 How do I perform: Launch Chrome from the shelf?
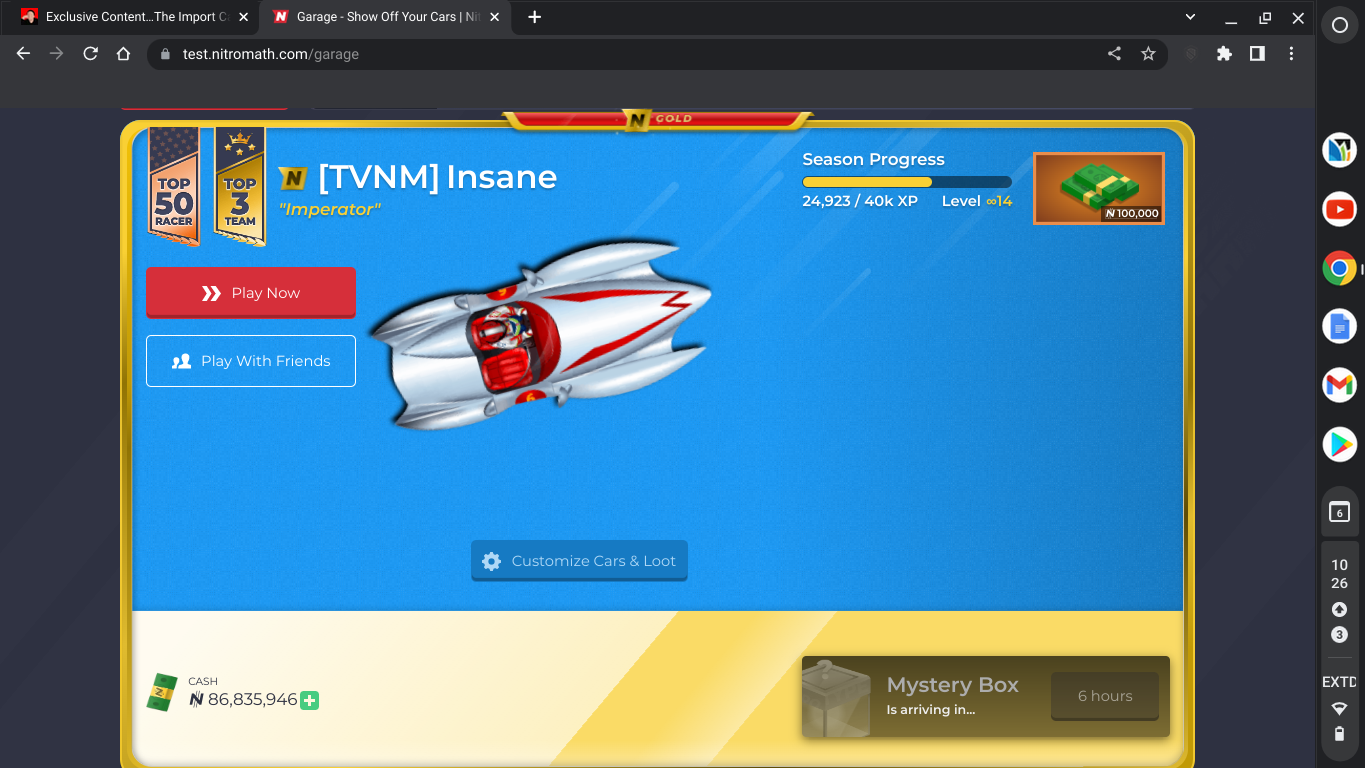point(1339,268)
